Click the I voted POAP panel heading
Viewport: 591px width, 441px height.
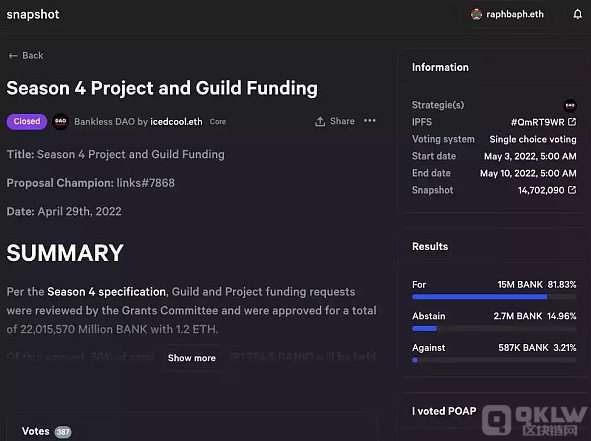[x=444, y=411]
